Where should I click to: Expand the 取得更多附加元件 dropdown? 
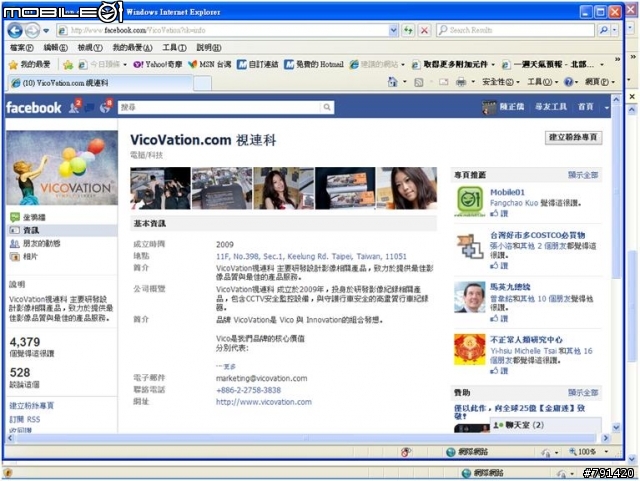493,65
